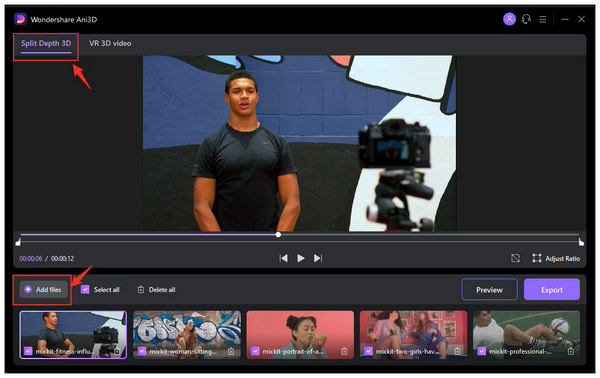Uncheck the mixkit-woman-sitting... clip checkbox
This screenshot has height=378, width=600.
click(142, 351)
